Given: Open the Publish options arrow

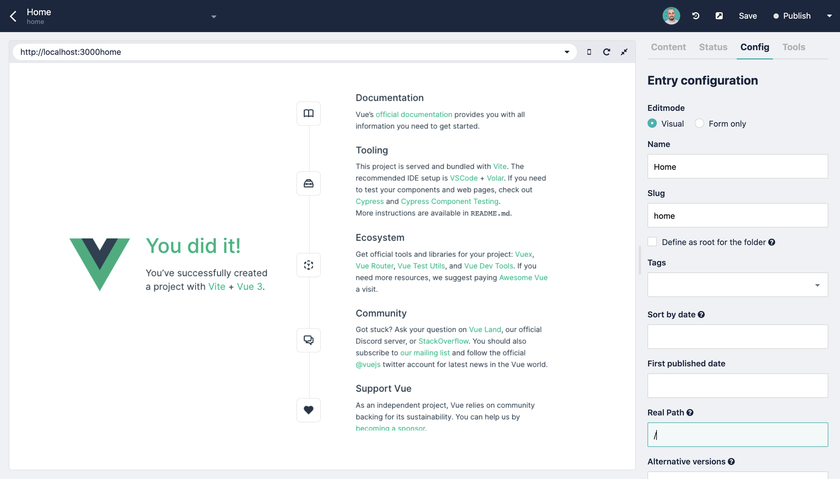Looking at the screenshot, I should tap(829, 16).
